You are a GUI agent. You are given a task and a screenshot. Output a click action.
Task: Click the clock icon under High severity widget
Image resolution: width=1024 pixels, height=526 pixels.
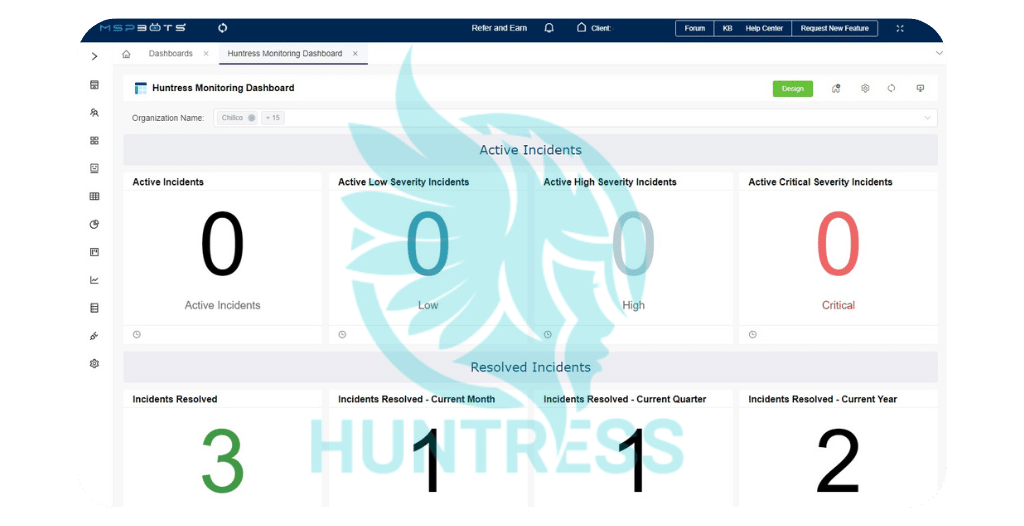click(548, 335)
